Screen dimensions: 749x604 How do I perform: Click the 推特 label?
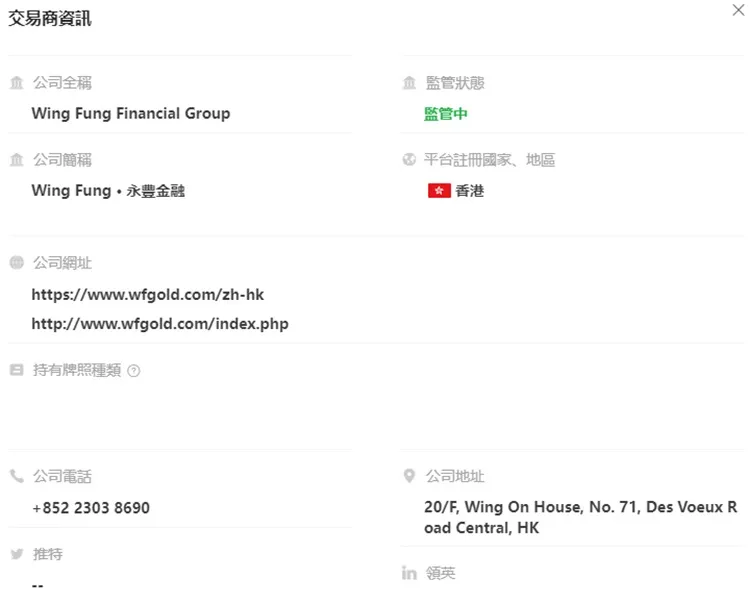pos(48,554)
